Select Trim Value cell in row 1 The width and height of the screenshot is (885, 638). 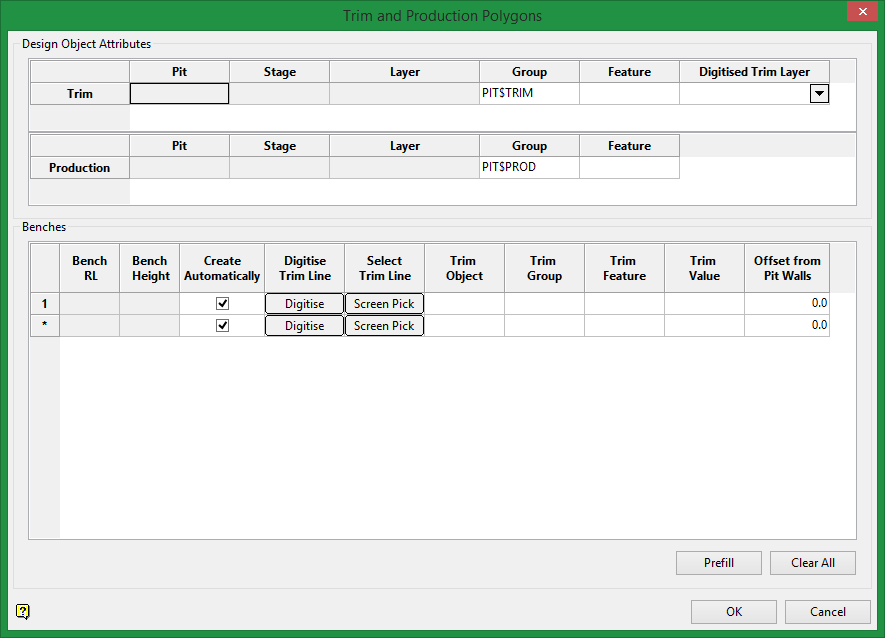pos(704,304)
